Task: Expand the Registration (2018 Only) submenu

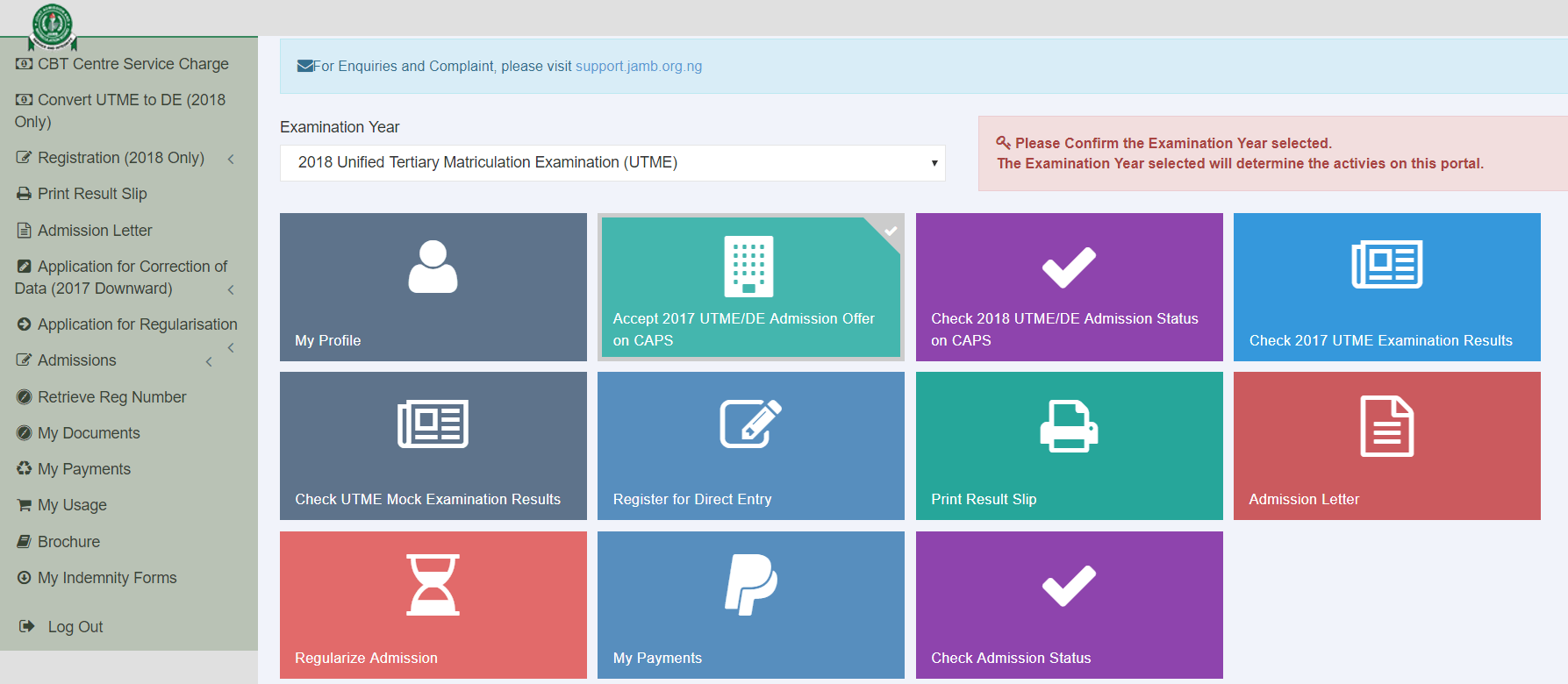Action: [231, 159]
